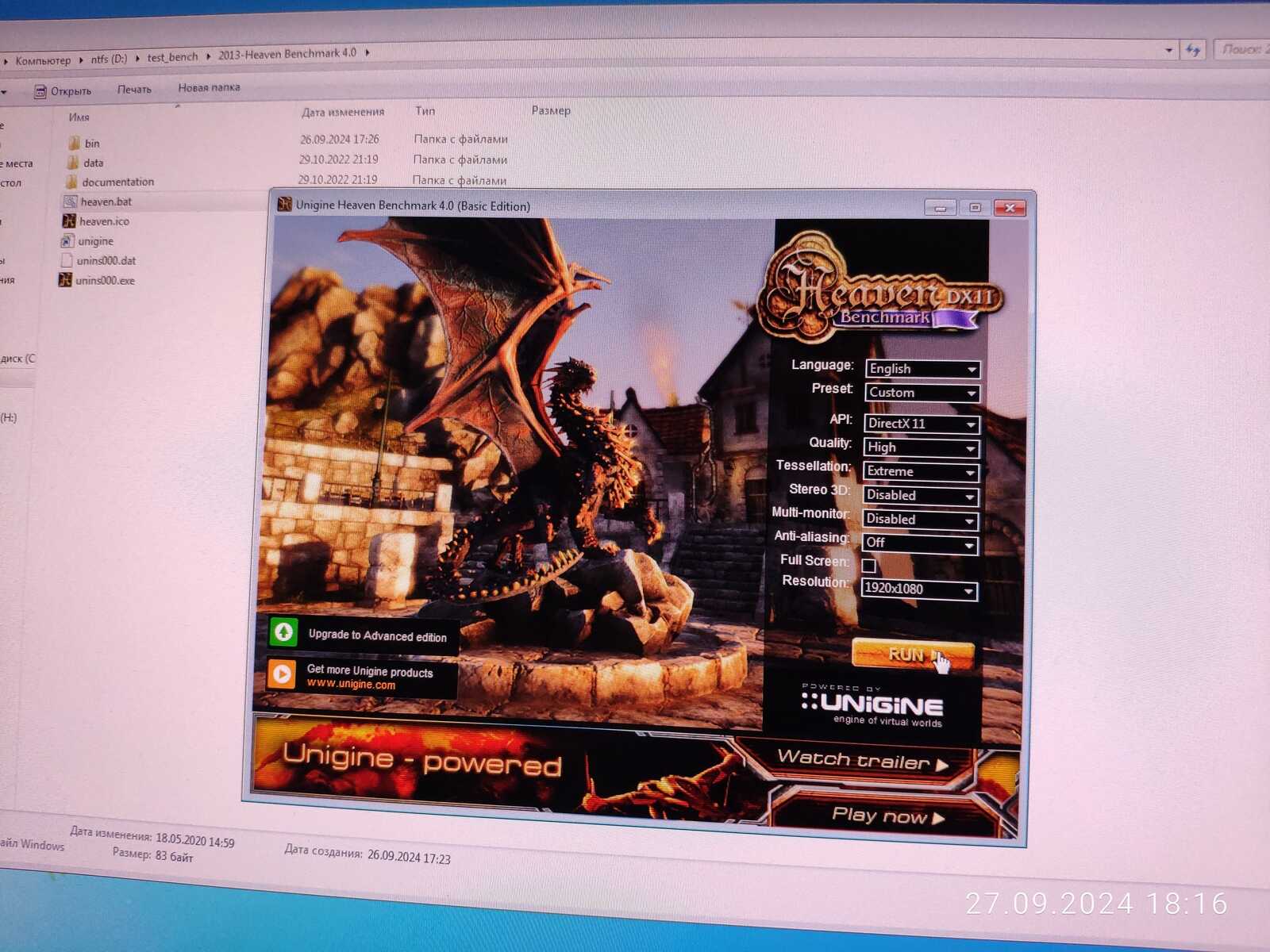Click Печать in the Explorer toolbar

point(134,90)
